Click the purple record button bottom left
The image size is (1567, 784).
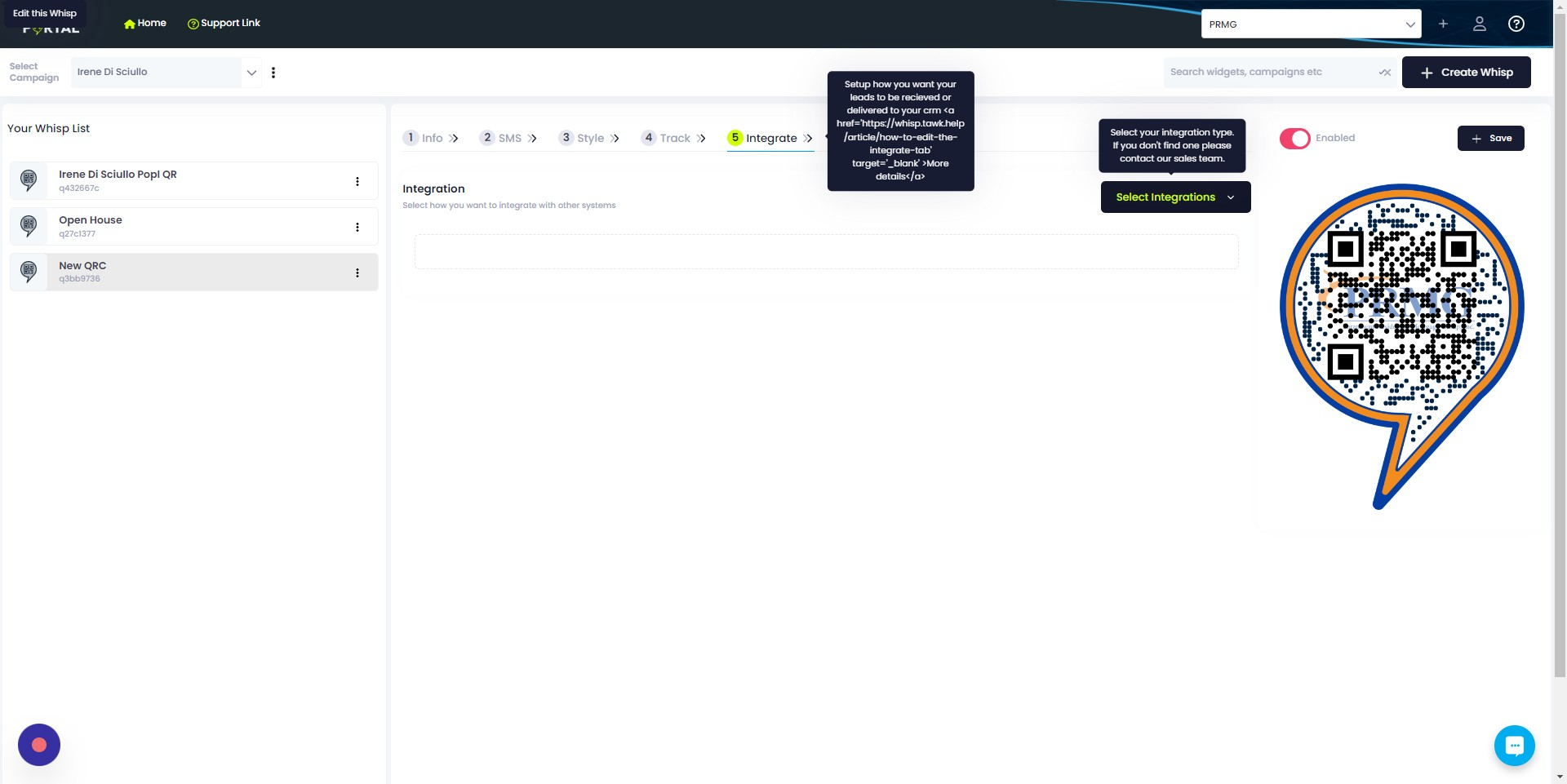(x=39, y=745)
